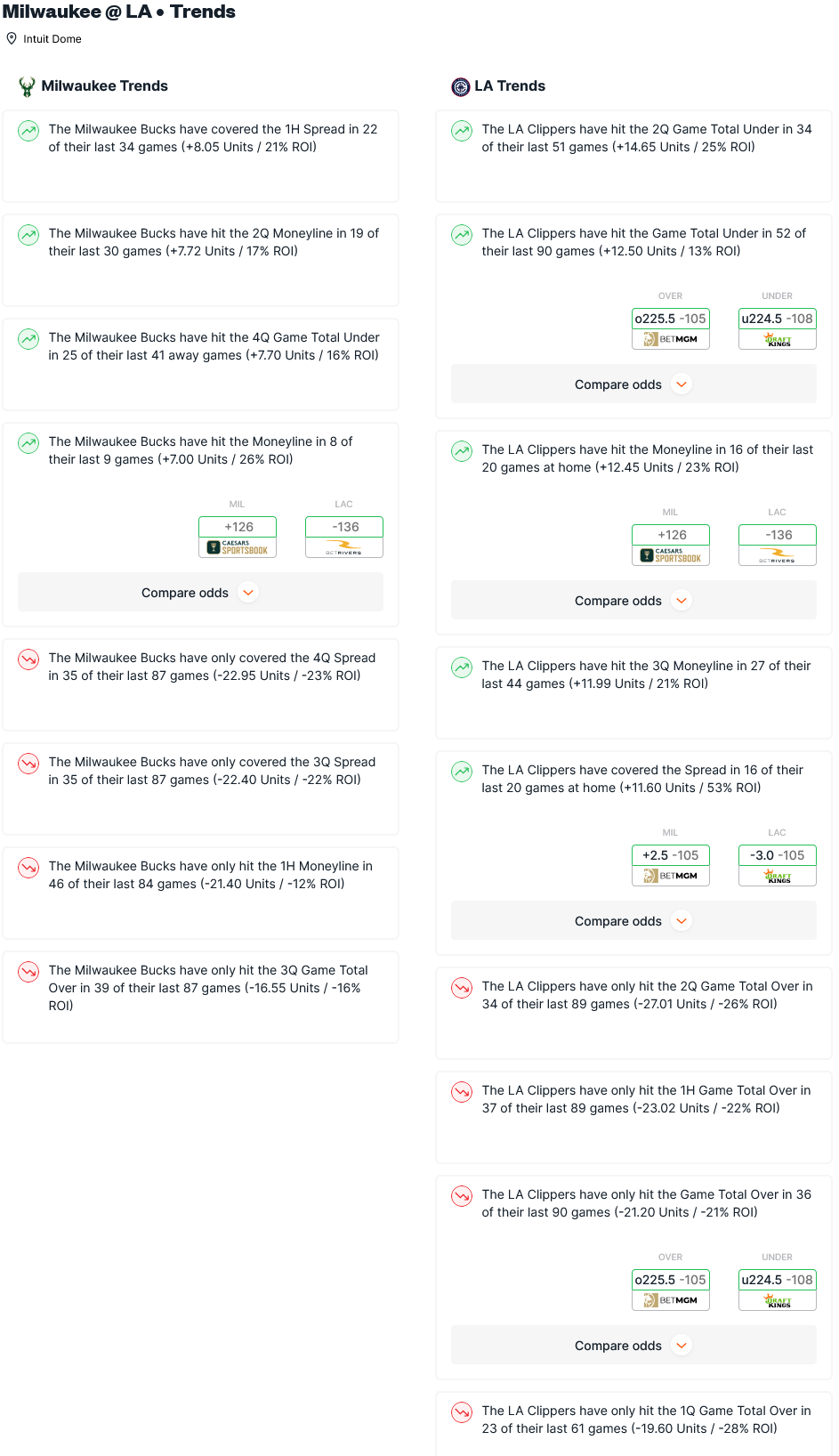
Task: Expand Compare odds under Bucks Moneyline trend
Action: click(x=200, y=593)
